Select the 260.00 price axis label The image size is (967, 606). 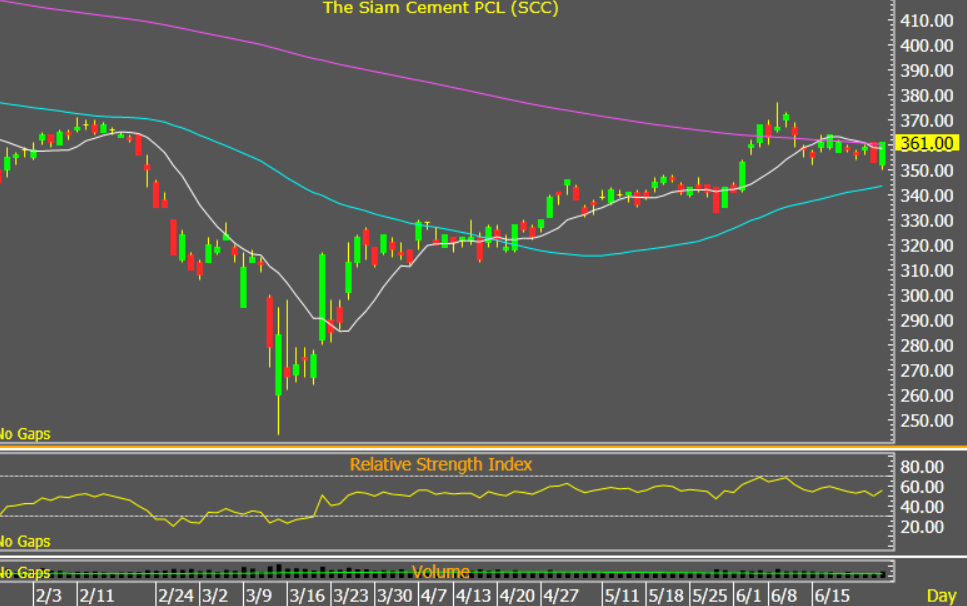click(x=927, y=396)
